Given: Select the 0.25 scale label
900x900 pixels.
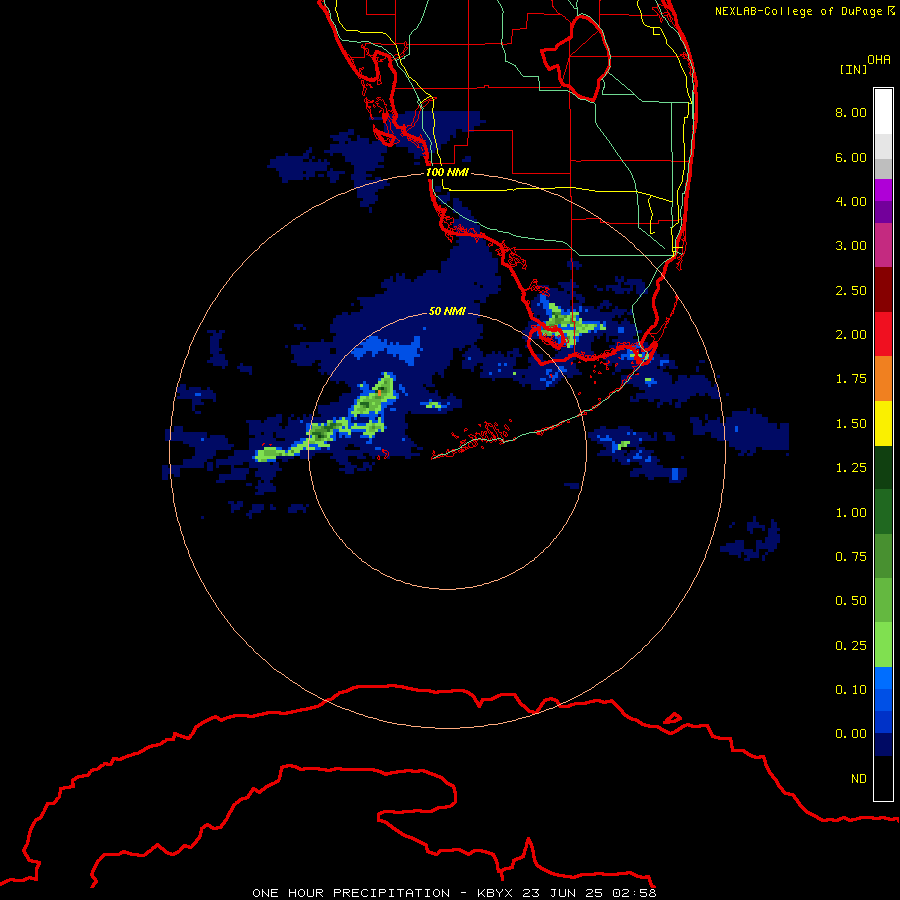Looking at the screenshot, I should 851,646.
